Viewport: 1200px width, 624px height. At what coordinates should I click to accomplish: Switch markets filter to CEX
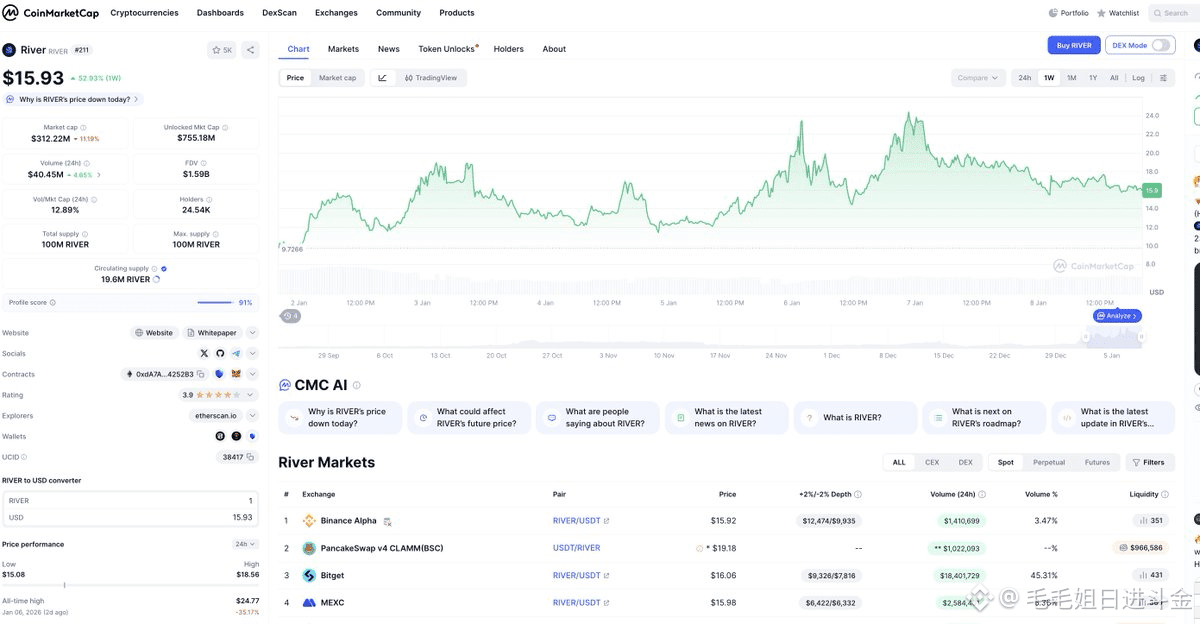pos(932,462)
